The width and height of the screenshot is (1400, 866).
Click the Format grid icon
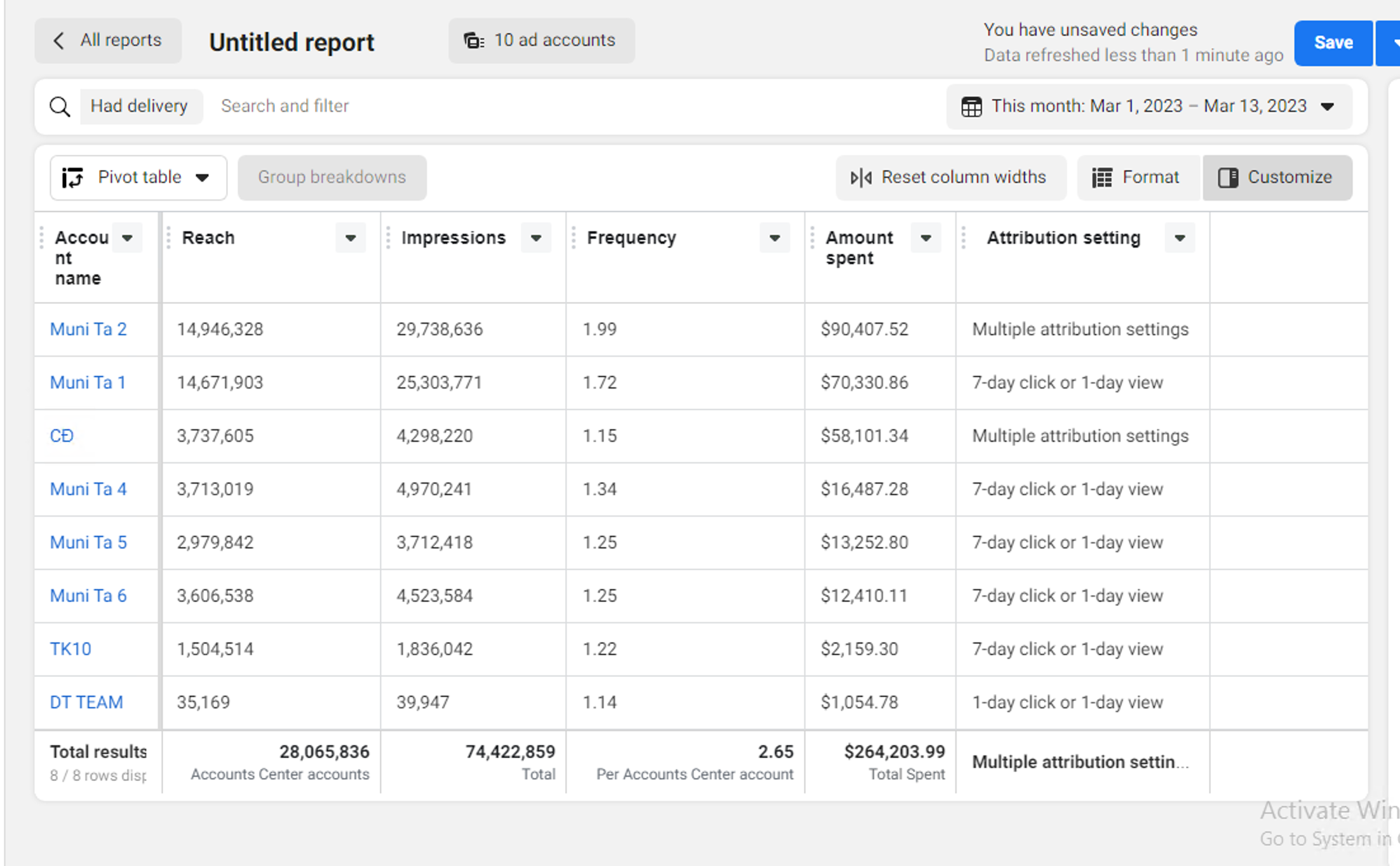pos(1101,178)
